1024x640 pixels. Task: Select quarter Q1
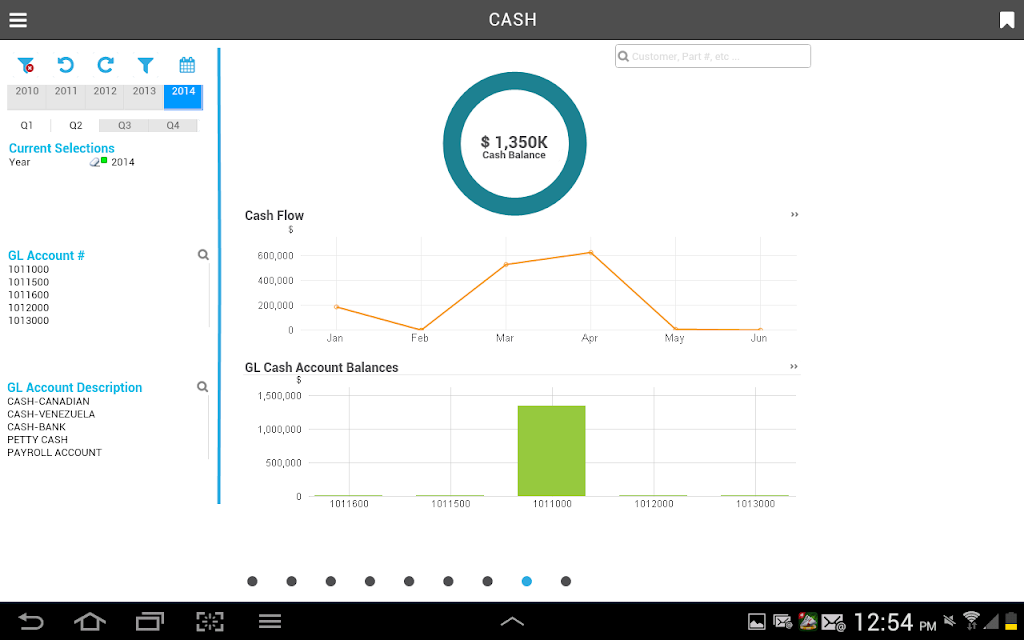point(26,125)
